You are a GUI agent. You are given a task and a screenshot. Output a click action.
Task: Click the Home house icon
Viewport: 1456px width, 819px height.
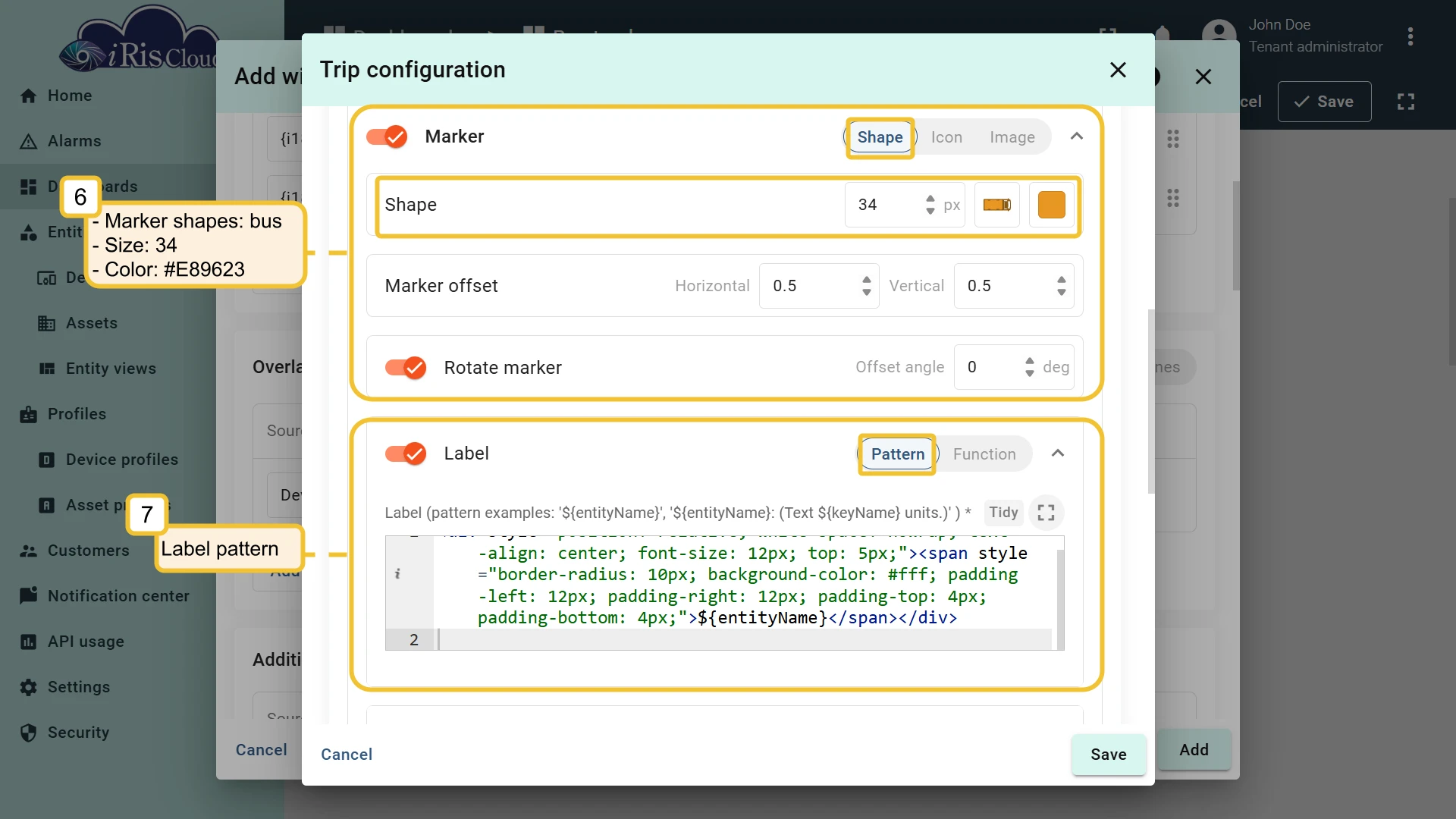[28, 96]
